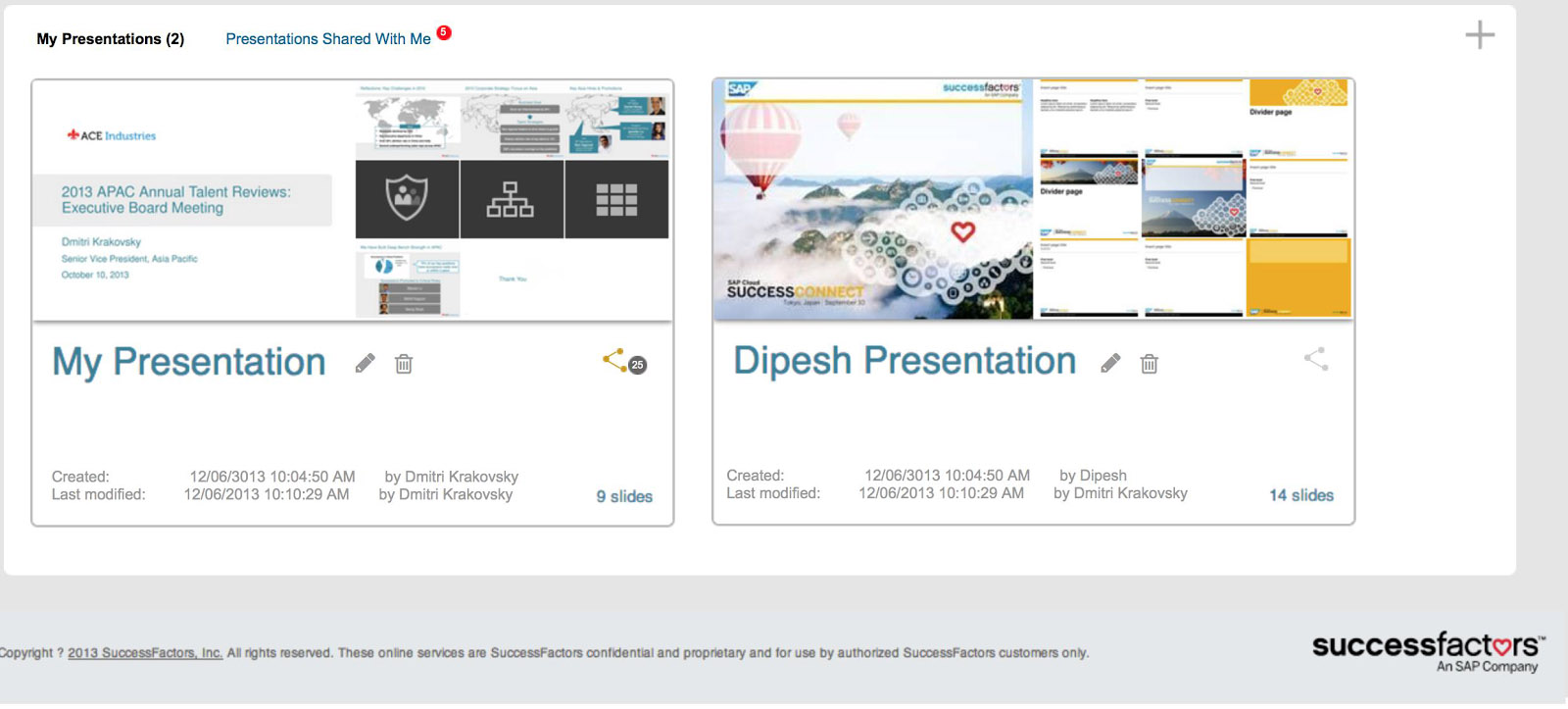Click the 14 slides link
Viewport: 1568px width, 709px height.
pyautogui.click(x=1300, y=495)
